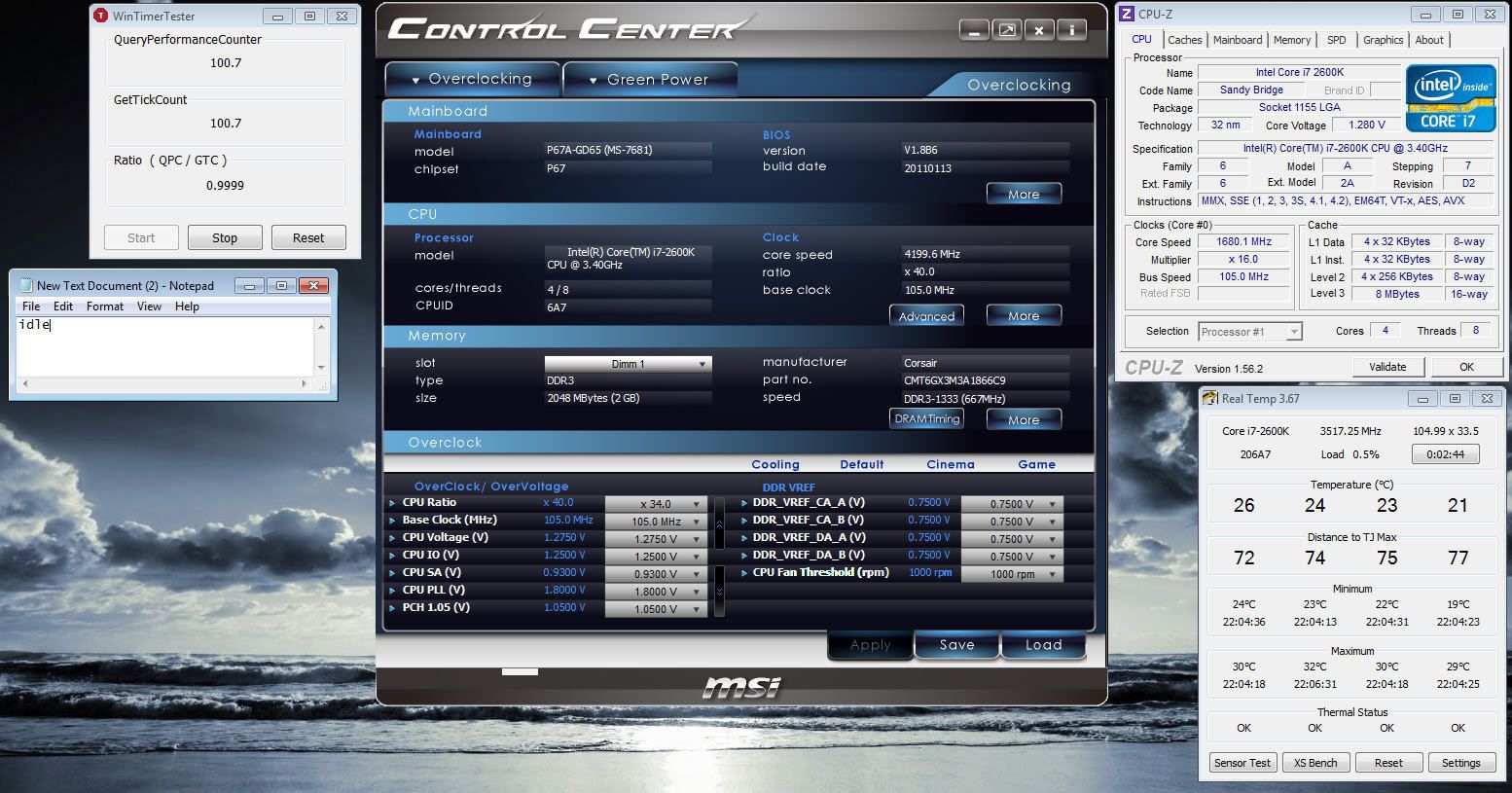Screen dimensions: 1512x793
Task: Switch to the Graphics tab in CPU-Z
Action: click(x=1383, y=40)
